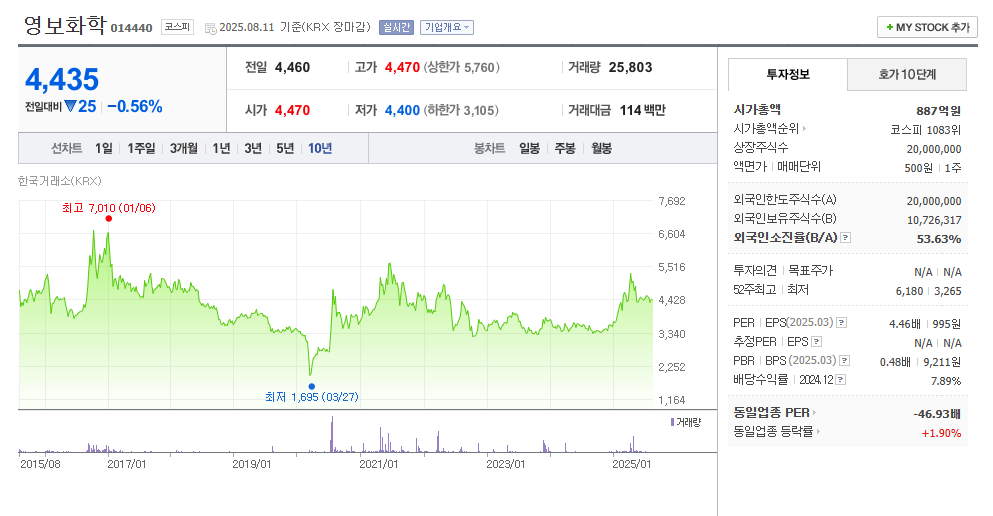The height and width of the screenshot is (516, 993).
Task: Open help icon beside 외국인소진율(B/A)
Action: (x=845, y=238)
